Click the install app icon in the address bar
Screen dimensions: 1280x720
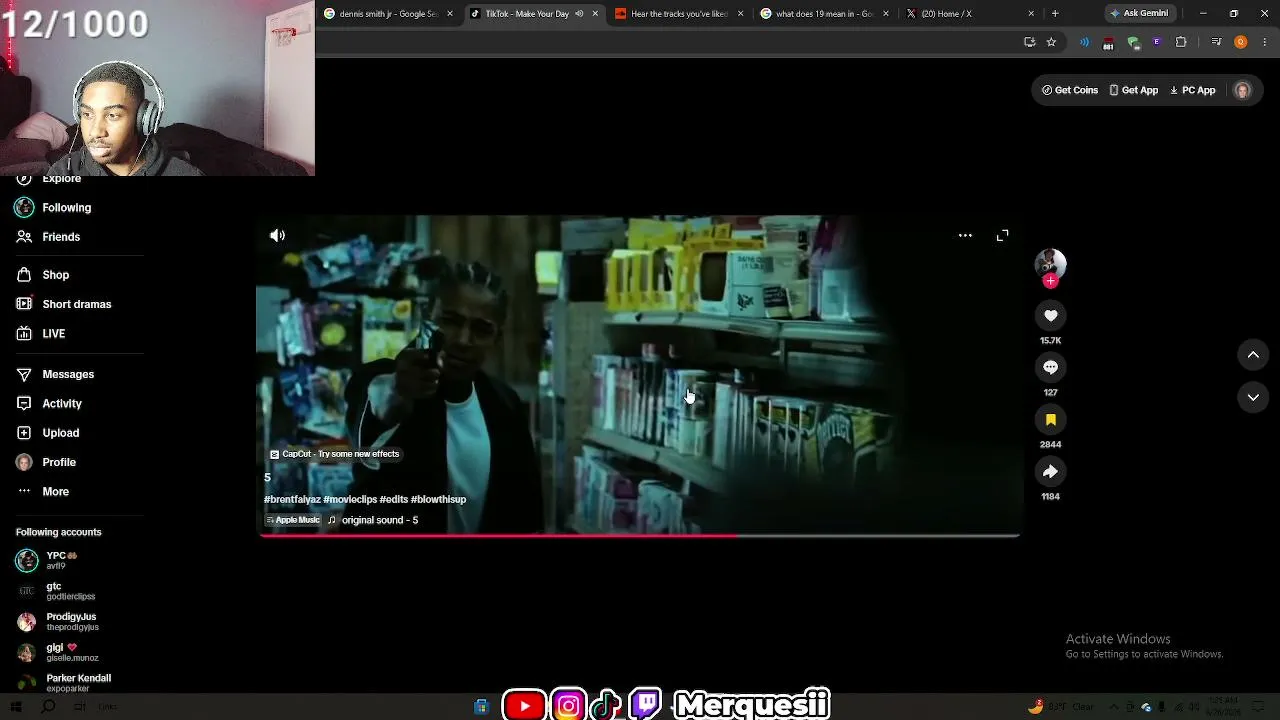point(1029,42)
